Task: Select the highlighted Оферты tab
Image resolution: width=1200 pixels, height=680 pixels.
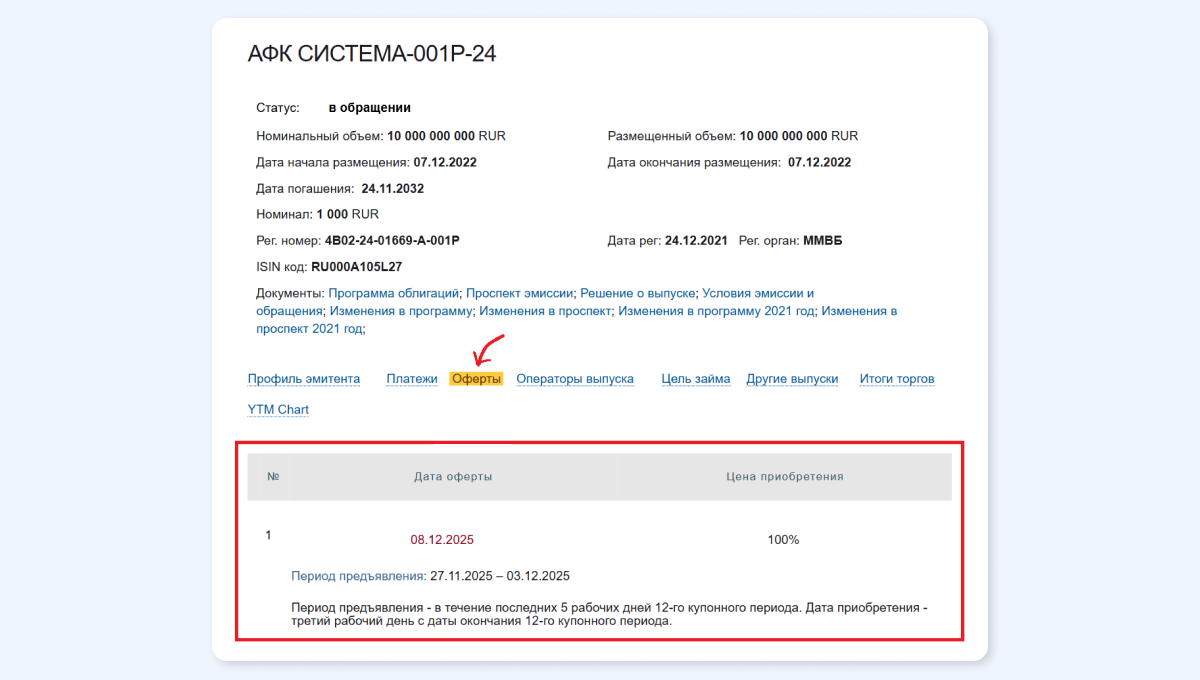Action: 477,379
